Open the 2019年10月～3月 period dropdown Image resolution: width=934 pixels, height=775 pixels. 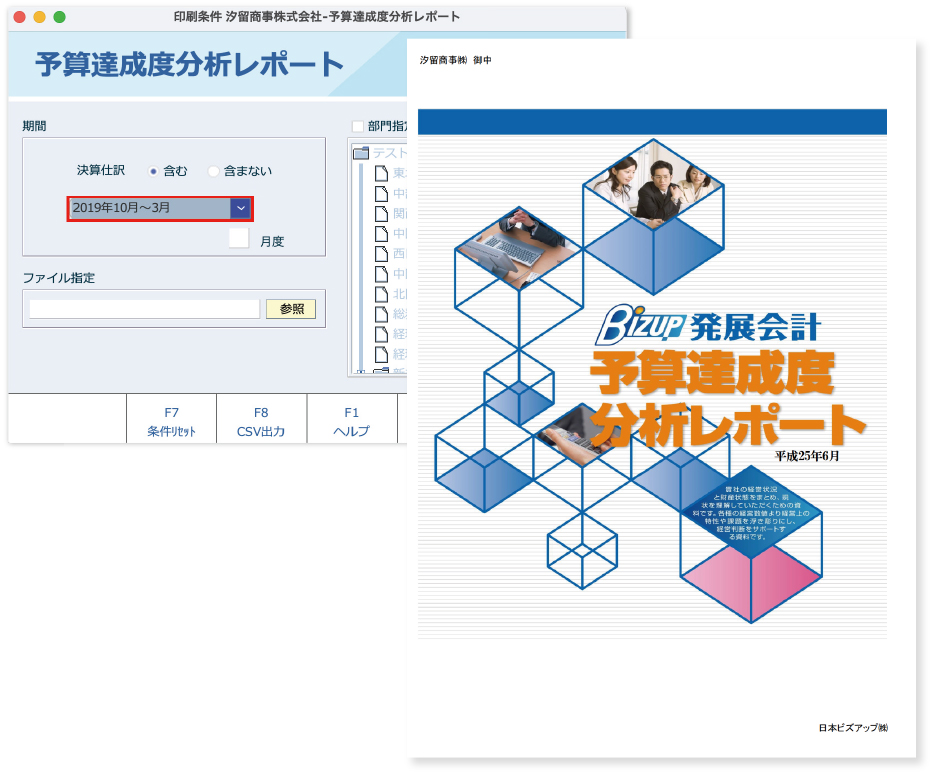point(241,208)
